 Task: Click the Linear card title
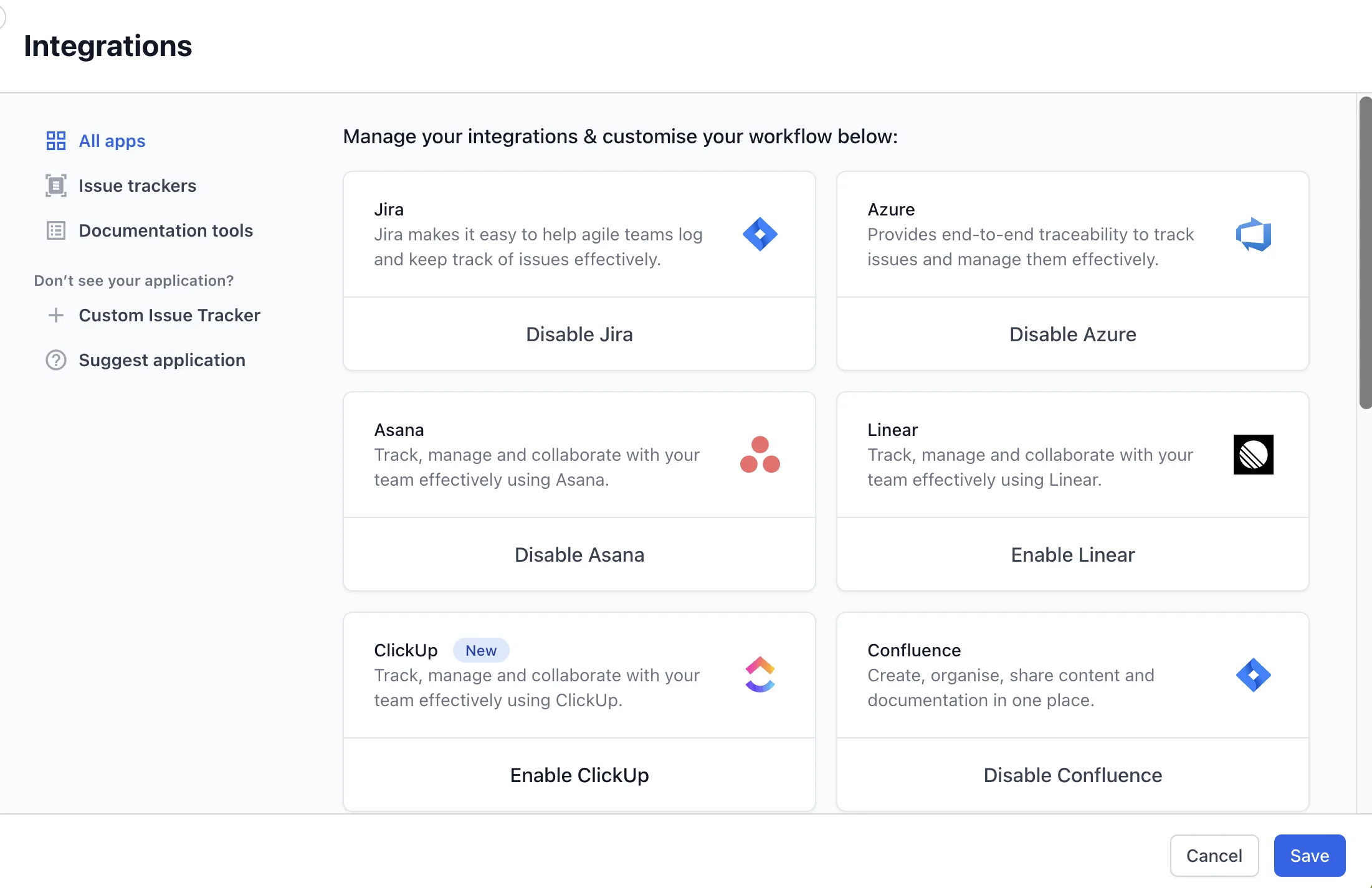pyautogui.click(x=892, y=430)
